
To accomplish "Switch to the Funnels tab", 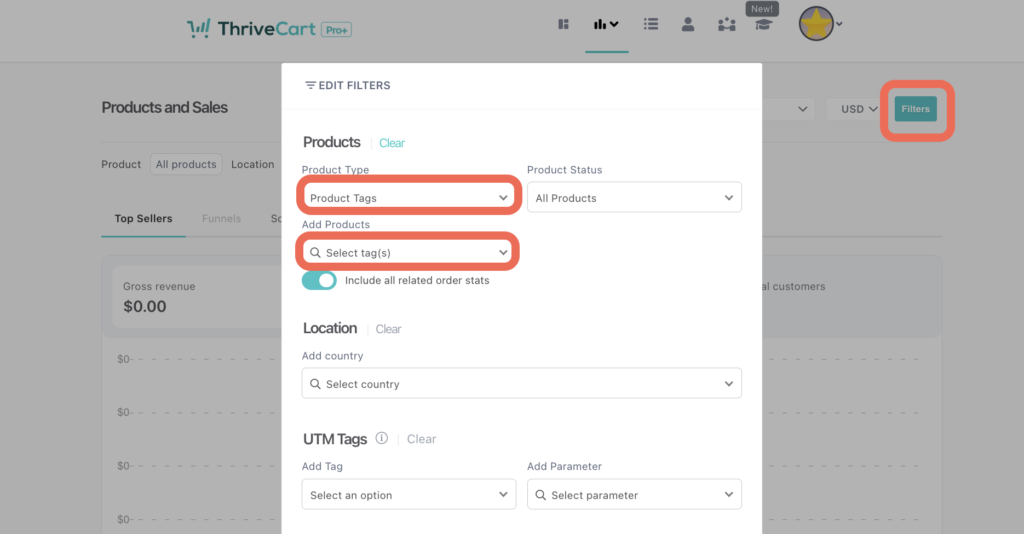I will pos(221,218).
